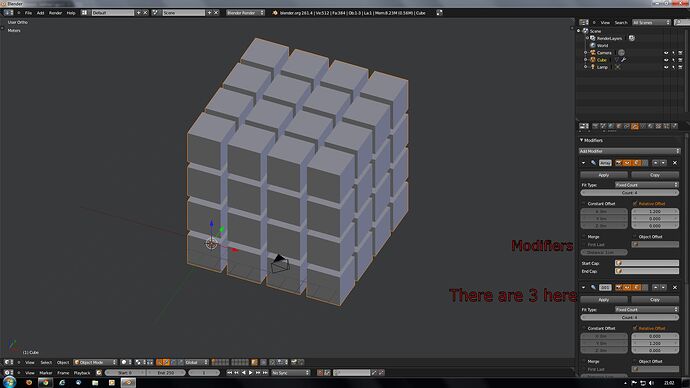Collapse the first Array modifier
690x388 pixels.
[x=584, y=163]
